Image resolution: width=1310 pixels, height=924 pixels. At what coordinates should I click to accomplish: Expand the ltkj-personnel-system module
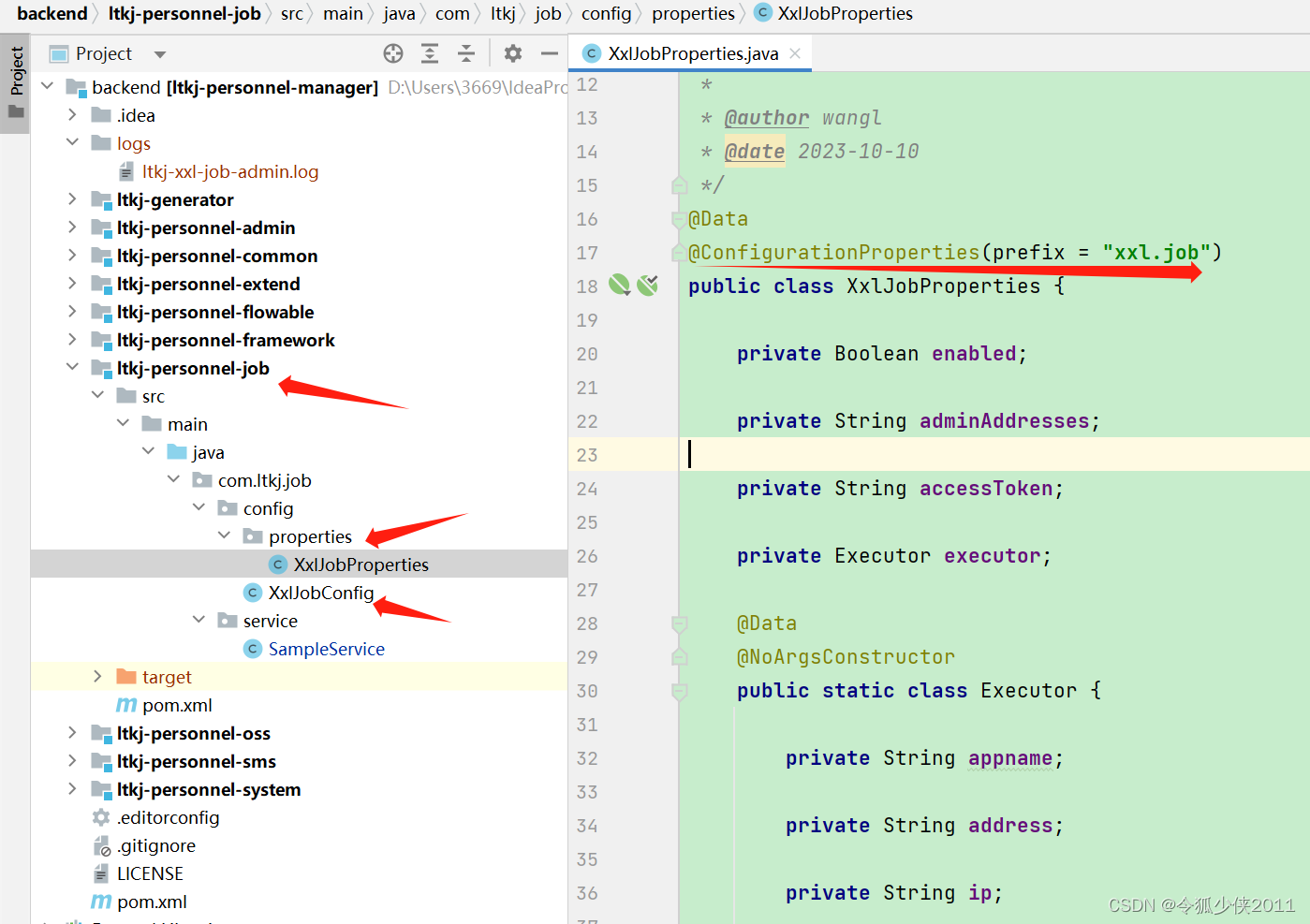72,788
